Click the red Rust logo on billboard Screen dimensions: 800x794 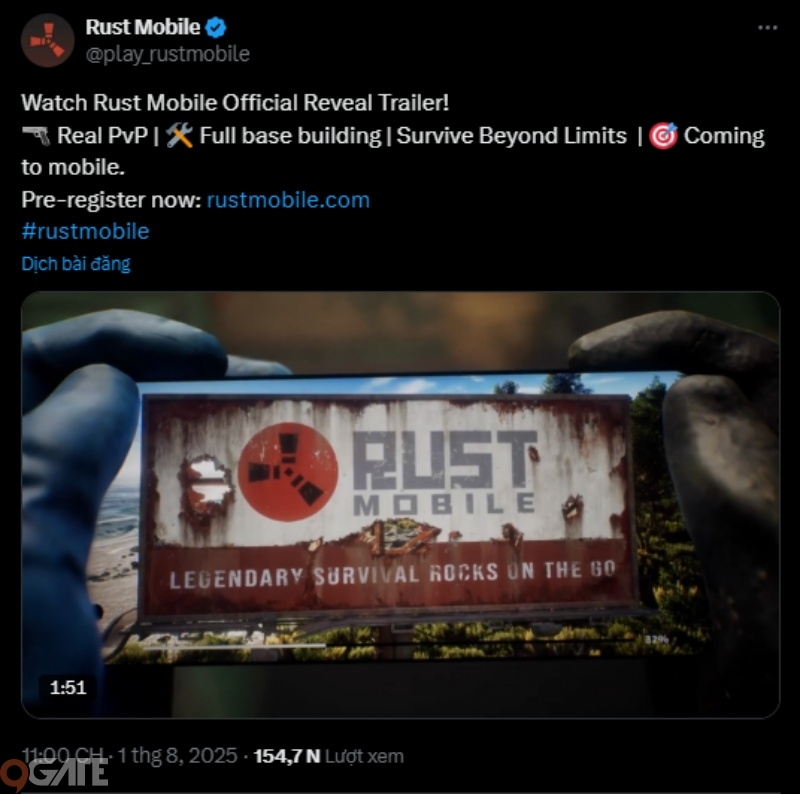(288, 471)
